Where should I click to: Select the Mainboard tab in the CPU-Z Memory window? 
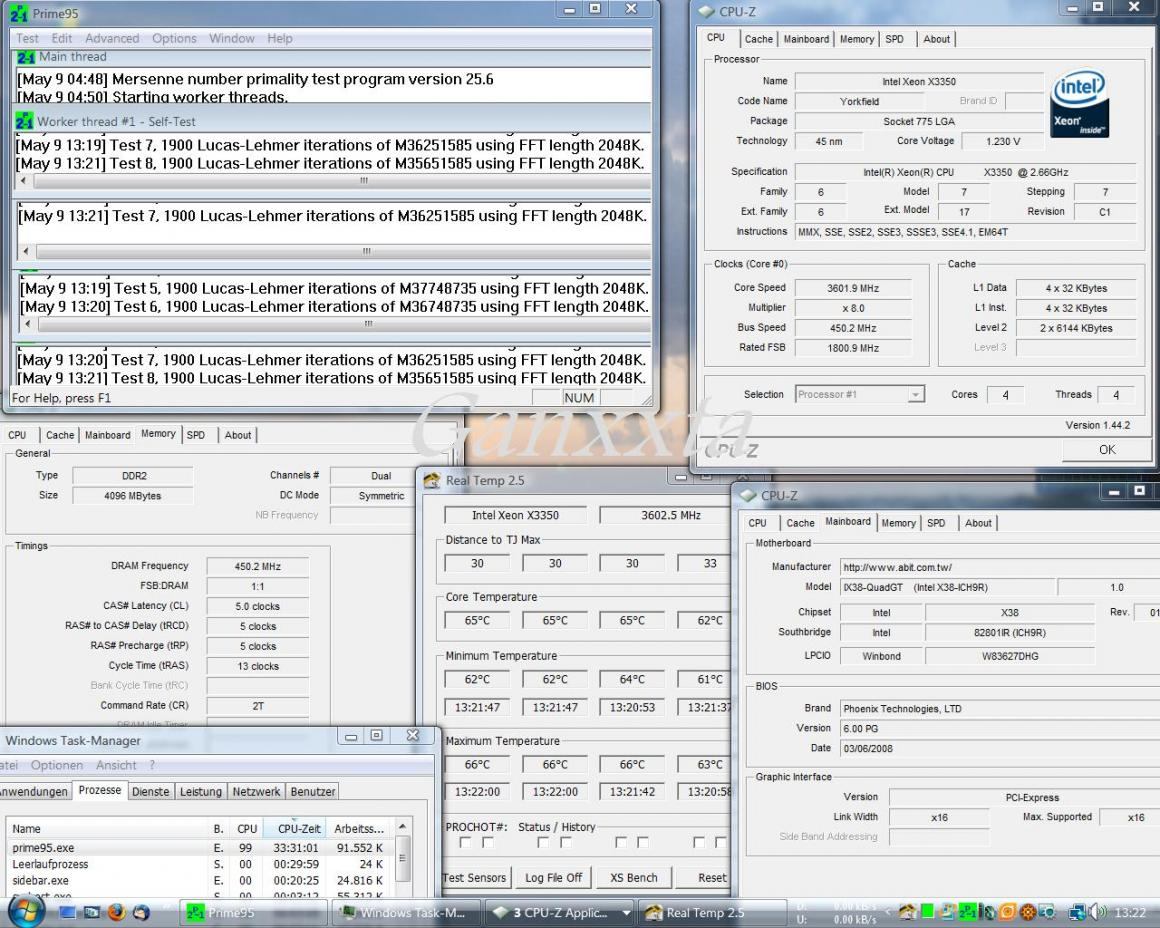point(107,435)
